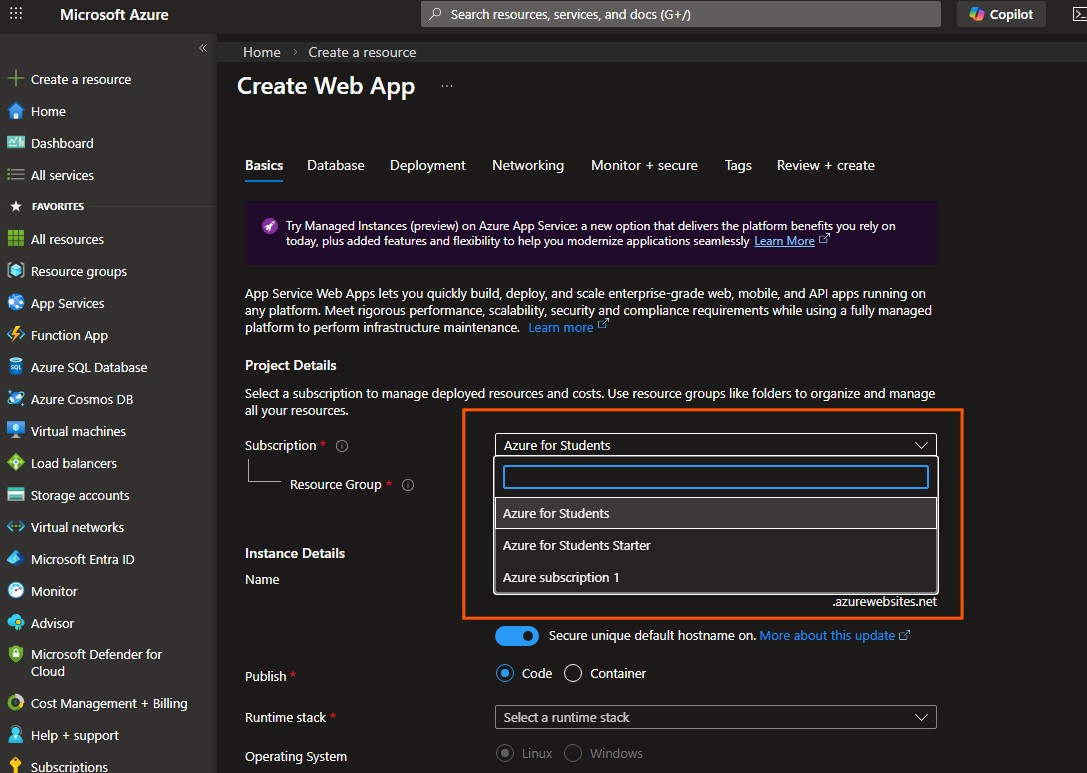
Task: Click the Help + support person icon
Action: point(15,735)
